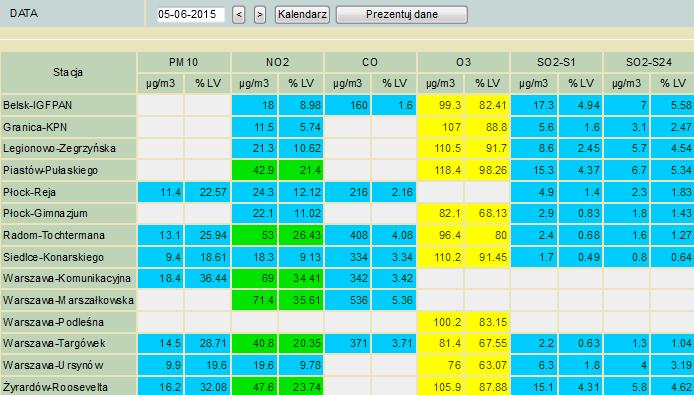The image size is (694, 395).
Task: Select the CO column header
Action: 370,62
